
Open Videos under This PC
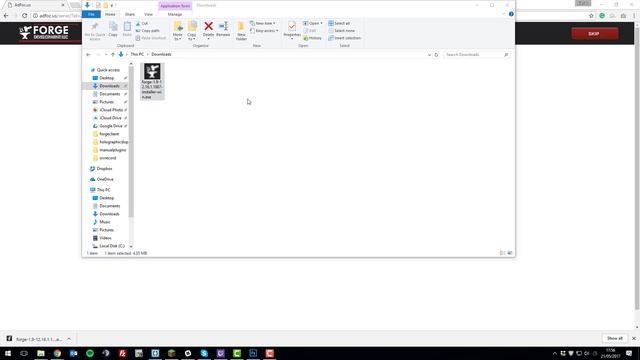coord(105,238)
